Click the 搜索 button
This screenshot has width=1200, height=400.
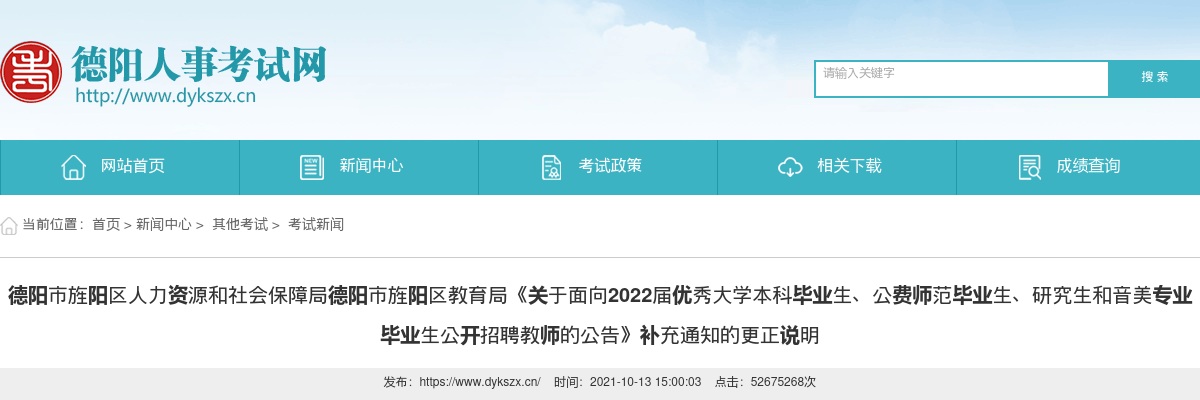(x=1155, y=78)
